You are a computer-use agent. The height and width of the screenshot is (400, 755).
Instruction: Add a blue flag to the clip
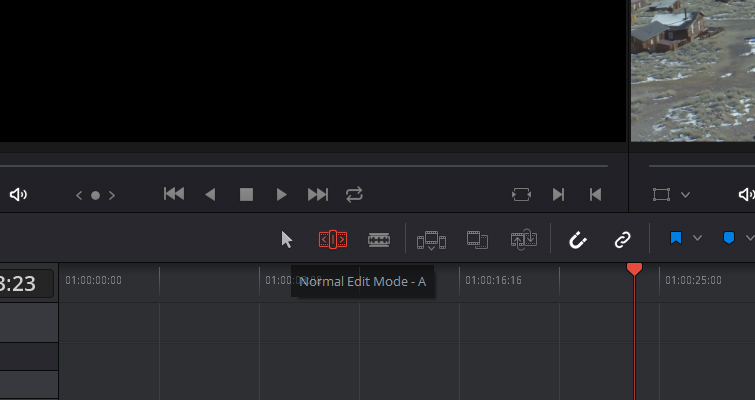(x=676, y=239)
